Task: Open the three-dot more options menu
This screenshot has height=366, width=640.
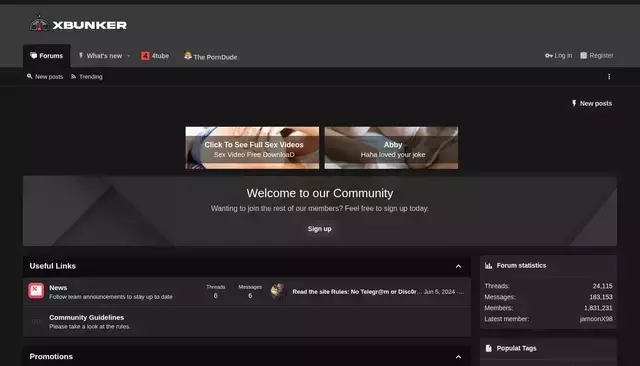Action: (609, 77)
